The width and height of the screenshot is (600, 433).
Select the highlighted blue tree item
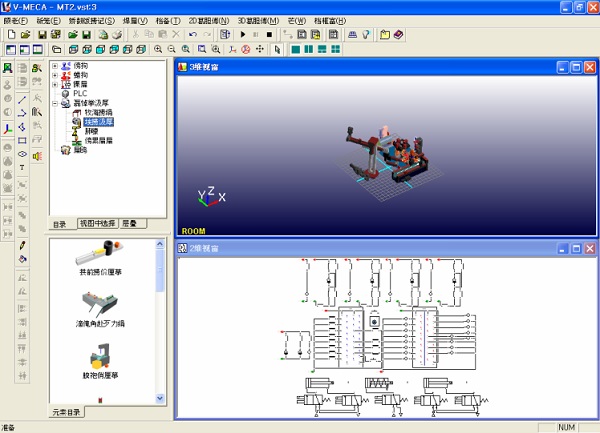tap(98, 122)
